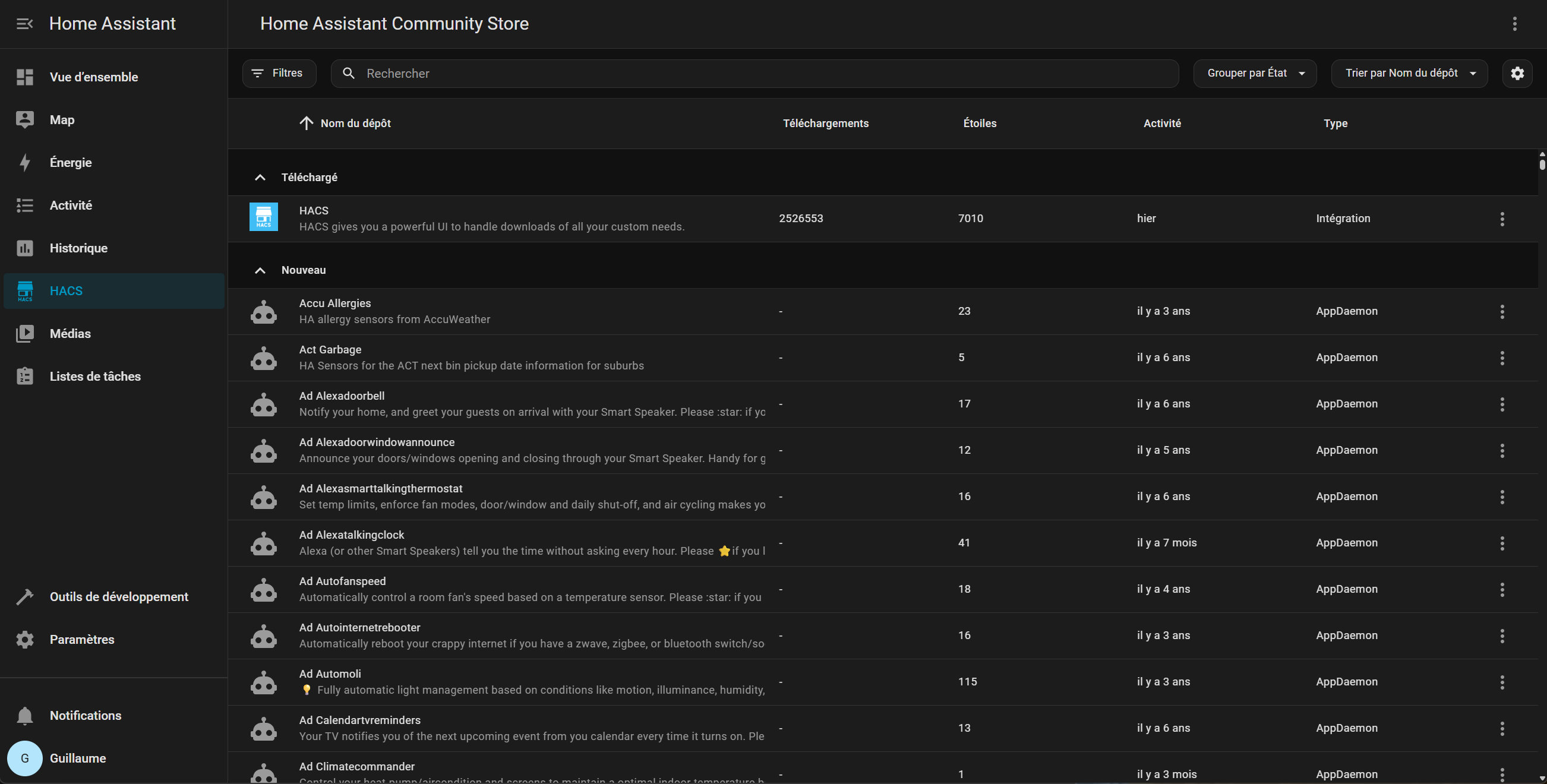Screen dimensions: 1547x784
Task: Open the top-right overflow menu
Action: click(1514, 24)
